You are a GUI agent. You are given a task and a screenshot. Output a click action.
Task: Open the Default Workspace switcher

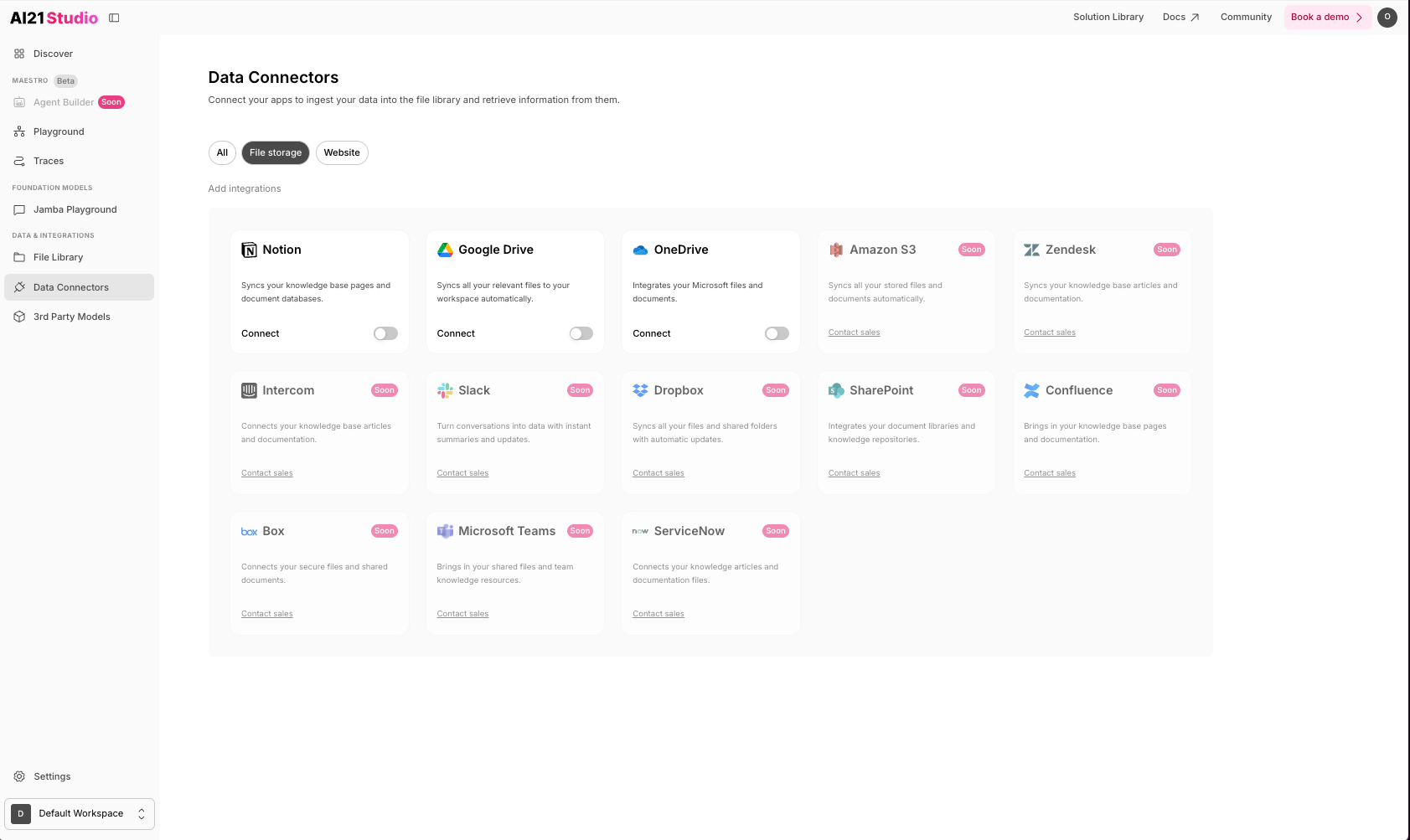pyautogui.click(x=80, y=812)
